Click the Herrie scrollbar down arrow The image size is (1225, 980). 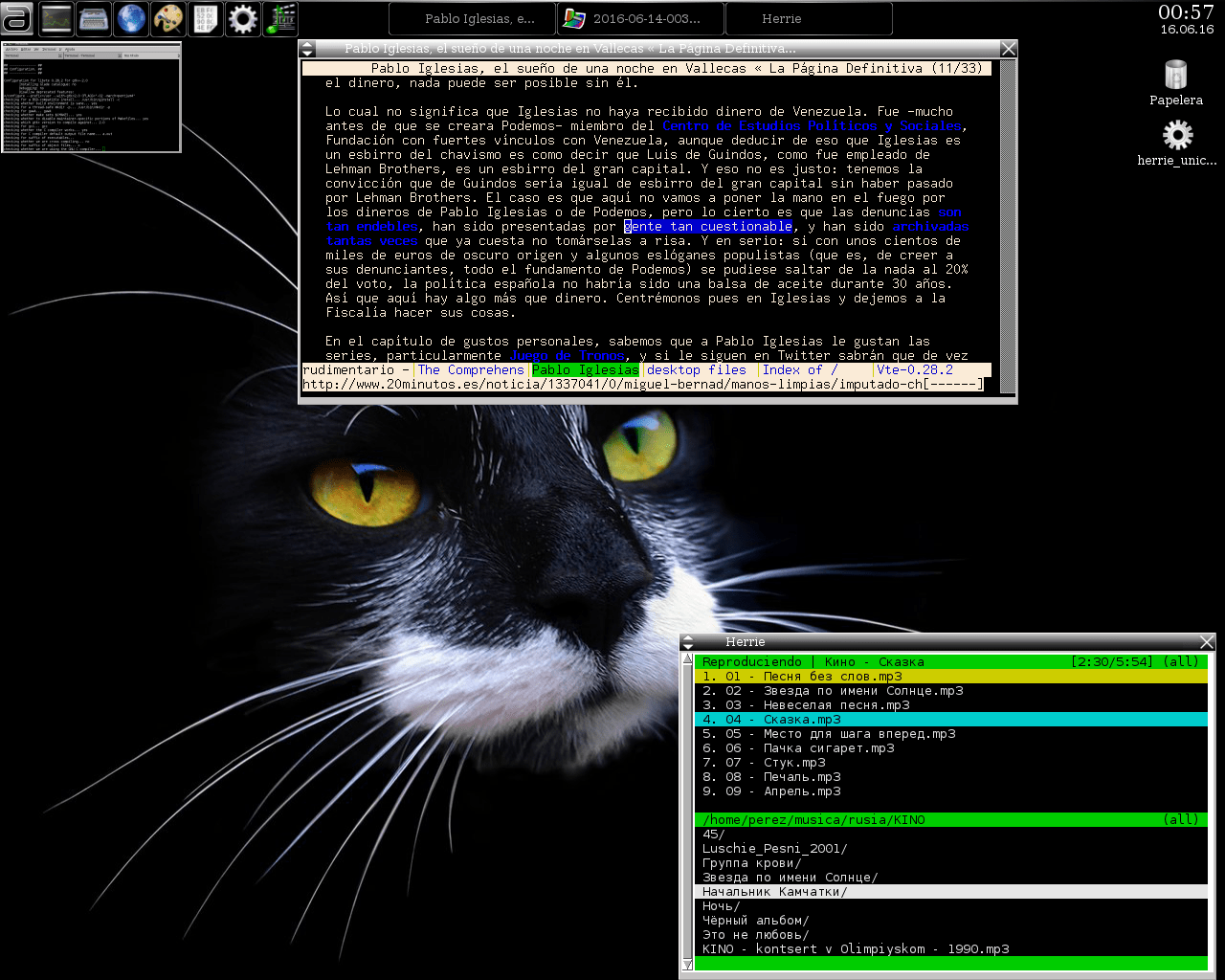(x=687, y=964)
